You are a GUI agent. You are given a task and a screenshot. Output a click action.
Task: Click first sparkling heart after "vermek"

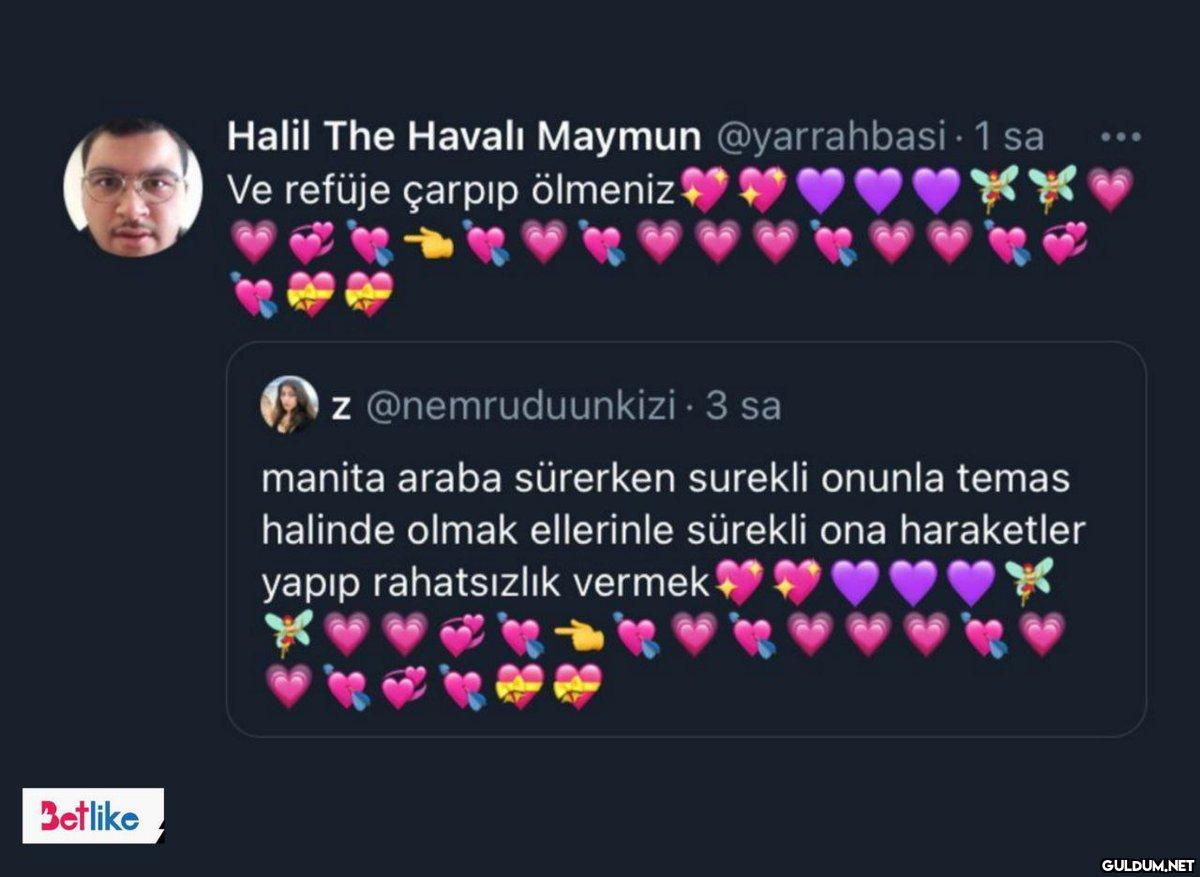coord(739,582)
